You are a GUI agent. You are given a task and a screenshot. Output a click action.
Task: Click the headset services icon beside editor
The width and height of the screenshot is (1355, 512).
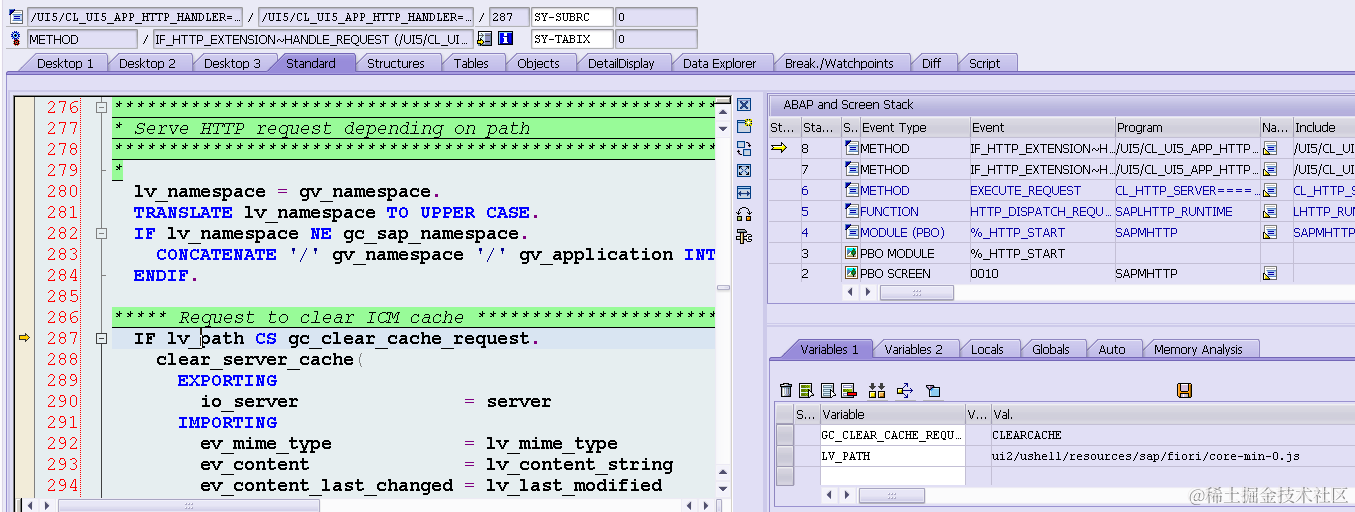[743, 214]
